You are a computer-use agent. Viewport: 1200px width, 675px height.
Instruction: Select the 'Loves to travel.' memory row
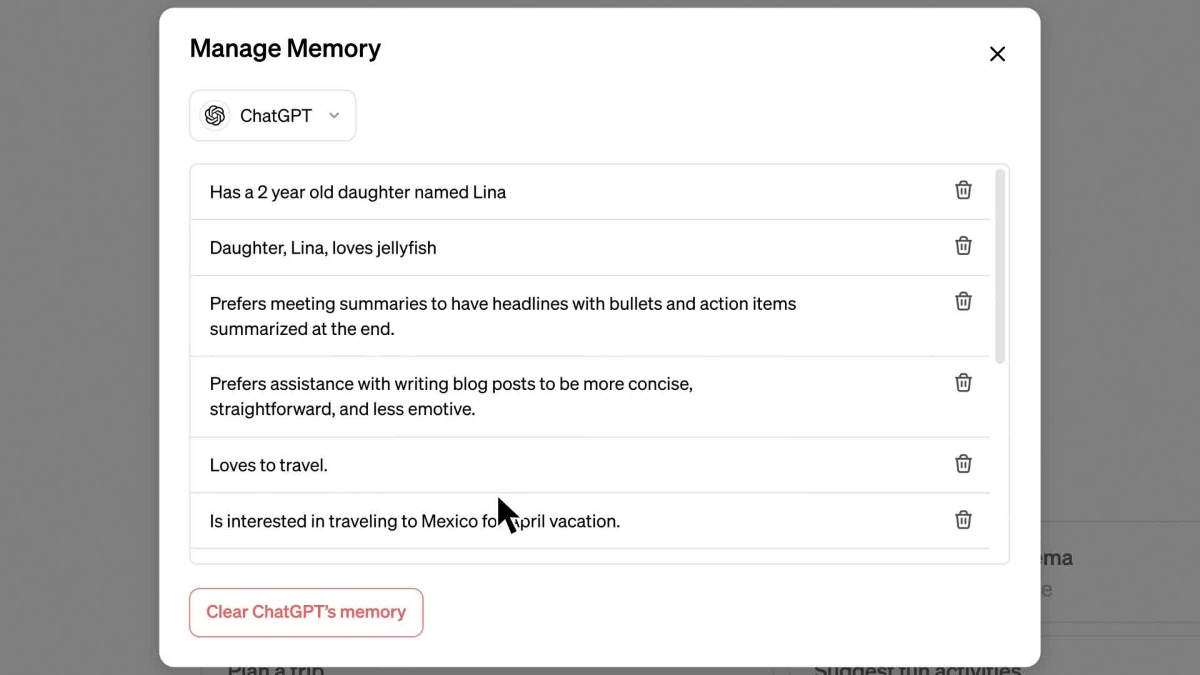pos(590,465)
